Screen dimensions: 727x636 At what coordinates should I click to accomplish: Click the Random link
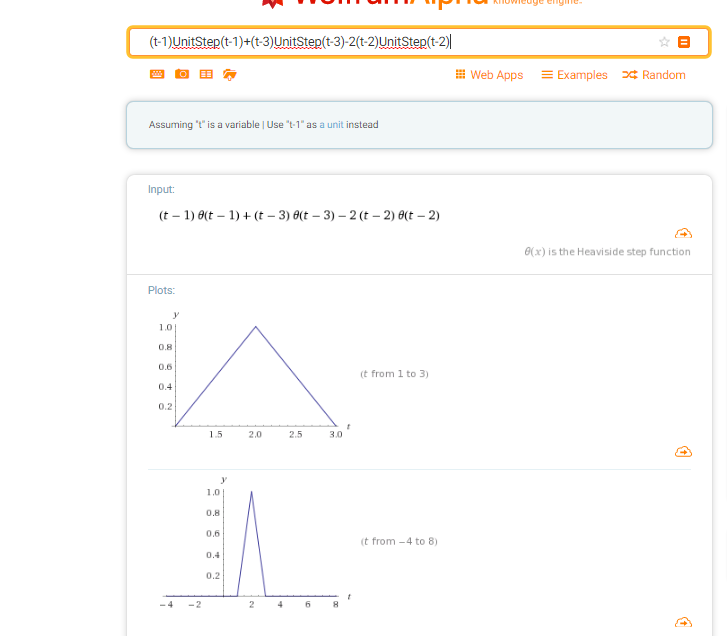click(x=654, y=75)
